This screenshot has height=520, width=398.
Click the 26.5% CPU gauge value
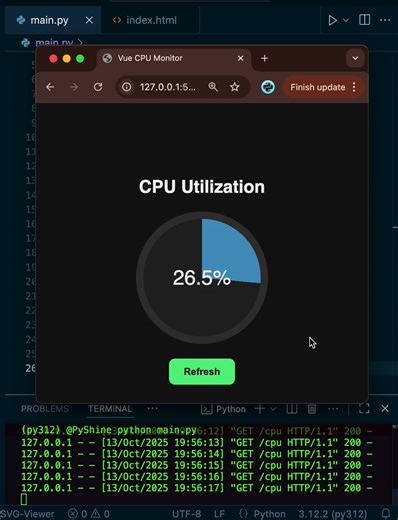(201, 277)
